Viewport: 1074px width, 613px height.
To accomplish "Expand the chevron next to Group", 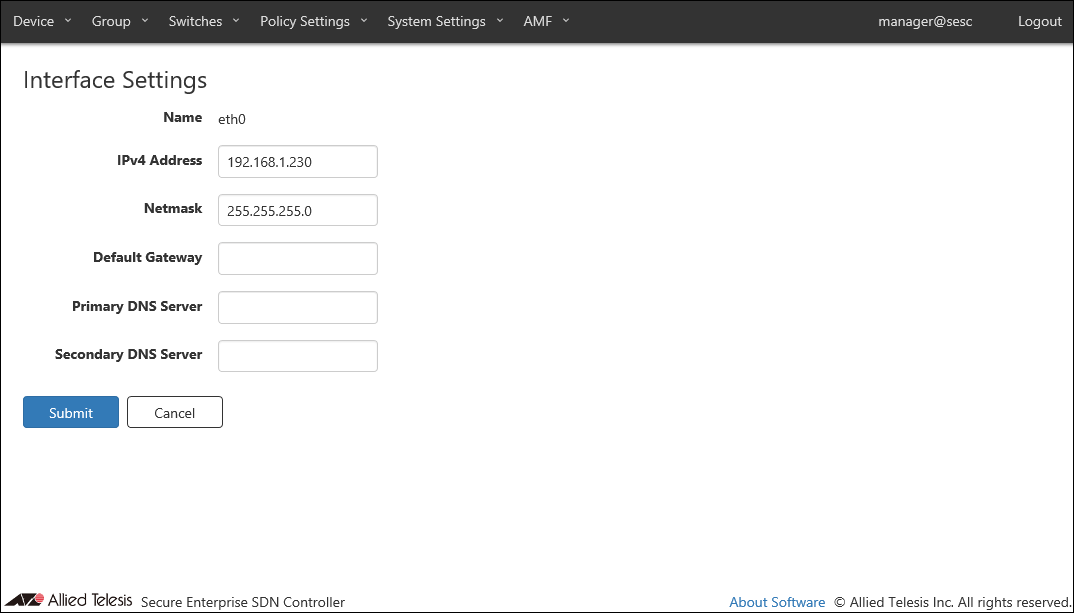I will tap(145, 21).
